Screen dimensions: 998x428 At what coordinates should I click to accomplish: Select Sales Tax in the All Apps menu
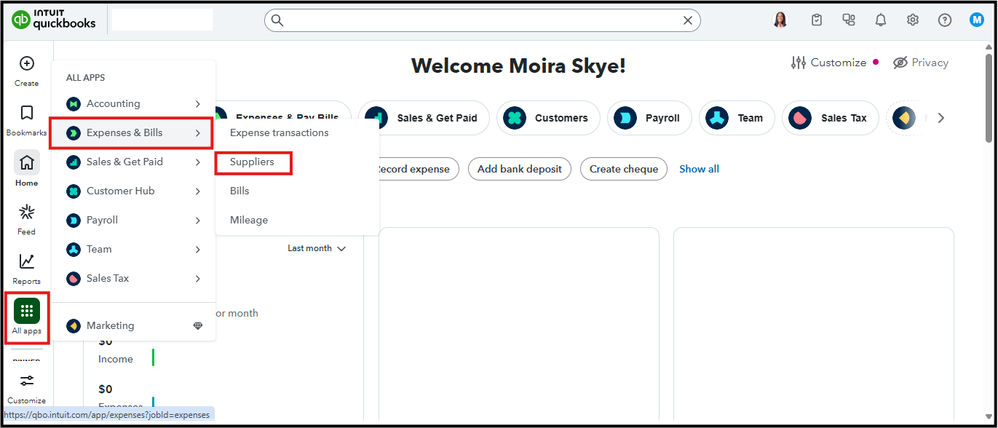pos(132,278)
